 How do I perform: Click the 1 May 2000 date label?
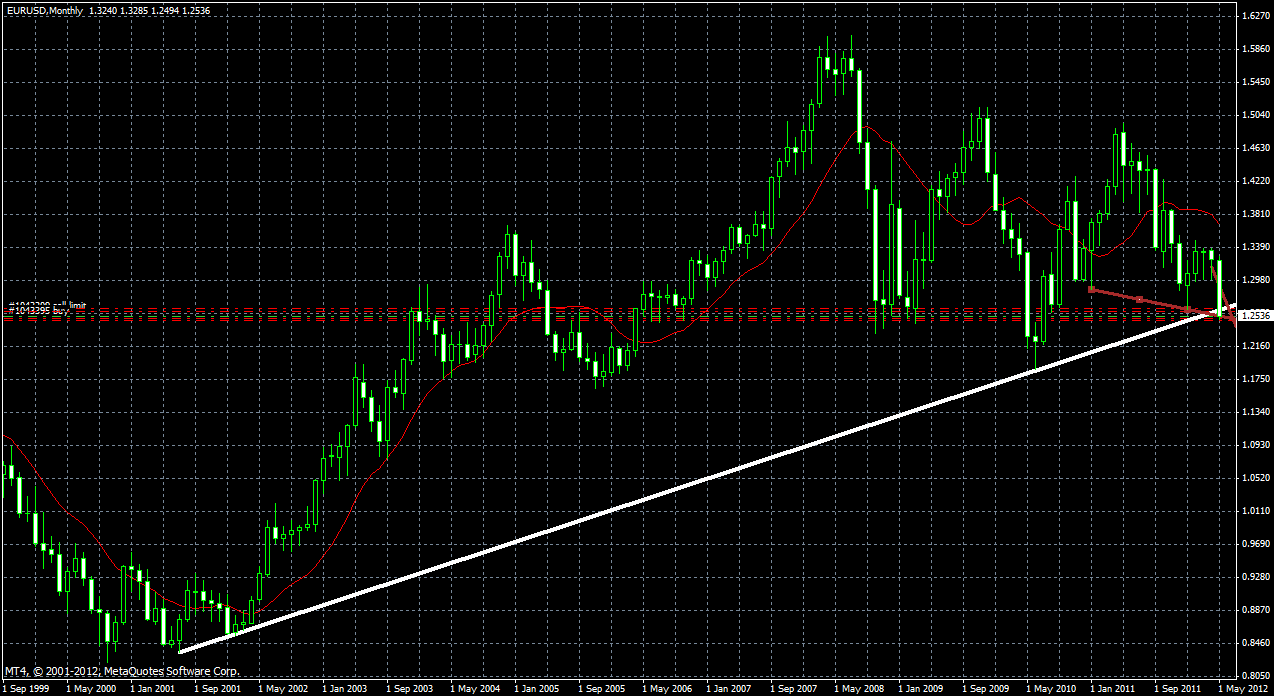90,689
